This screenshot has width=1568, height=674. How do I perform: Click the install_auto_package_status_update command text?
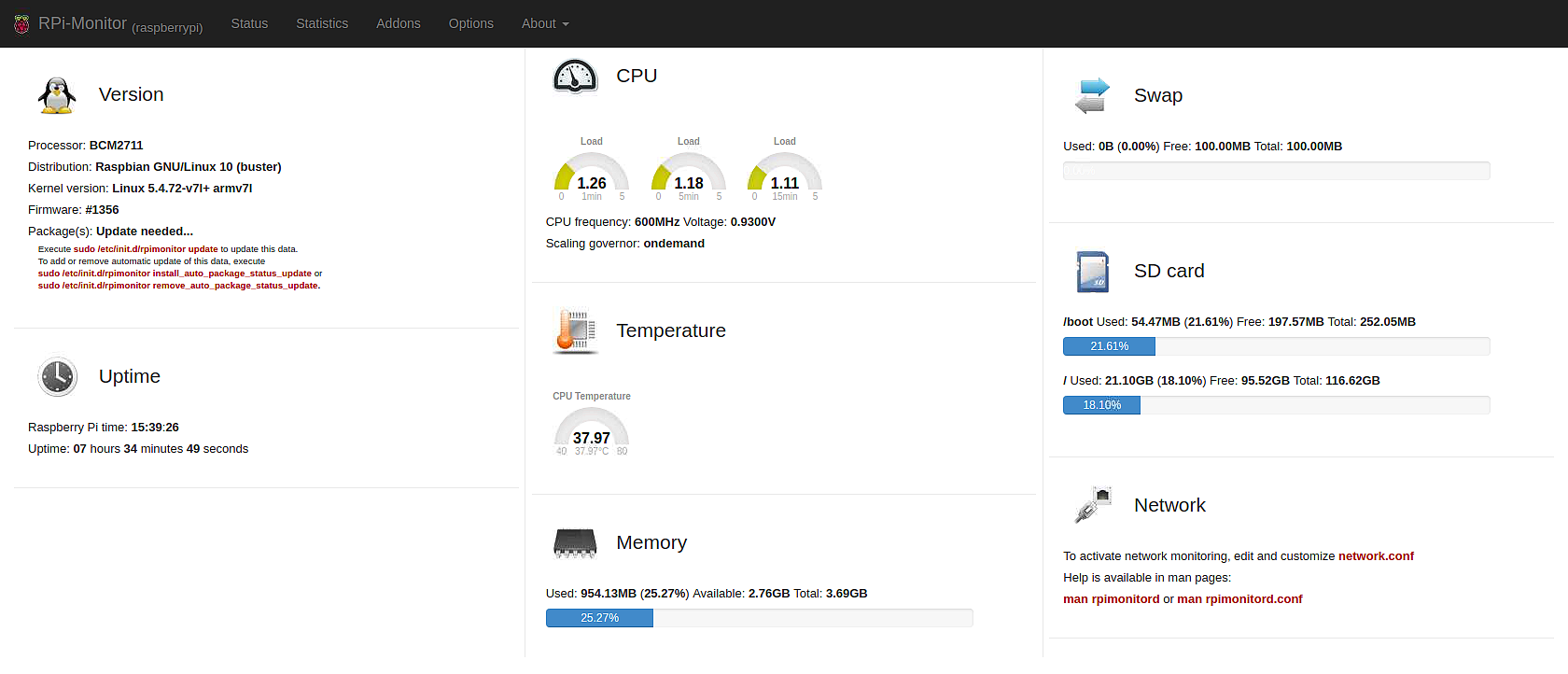click(x=175, y=274)
